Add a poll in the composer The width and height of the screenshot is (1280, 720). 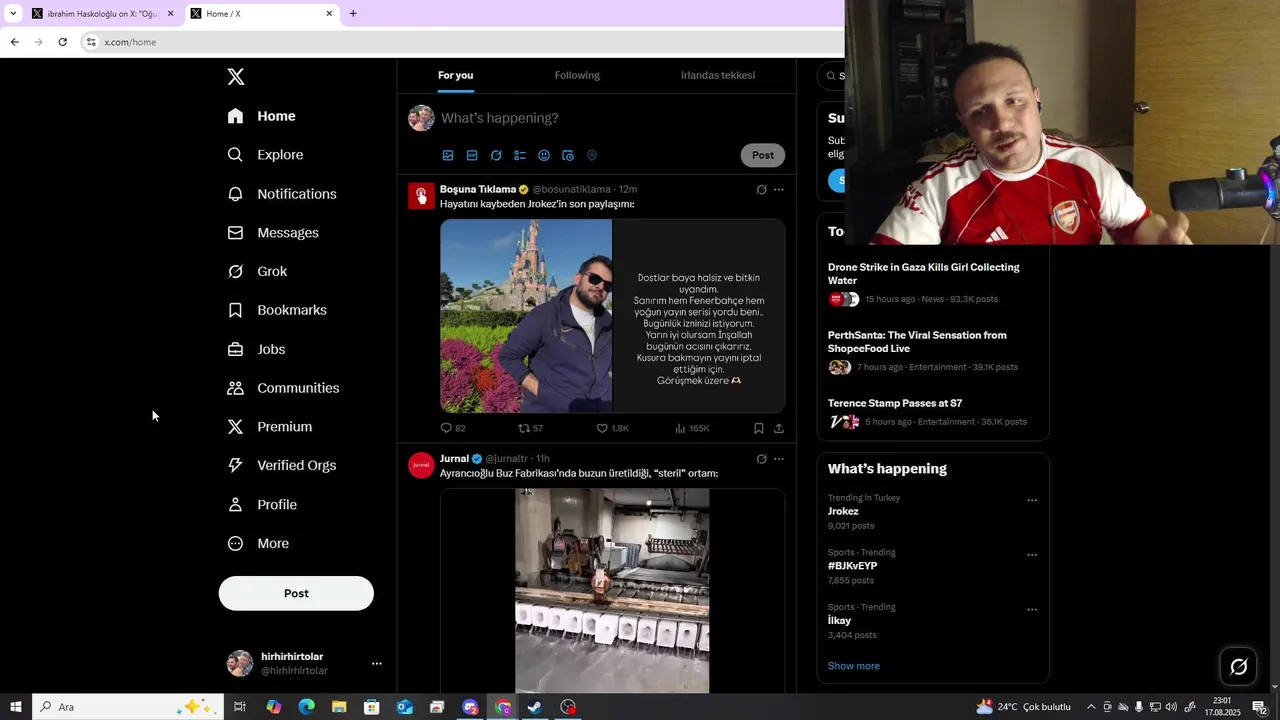[x=520, y=155]
